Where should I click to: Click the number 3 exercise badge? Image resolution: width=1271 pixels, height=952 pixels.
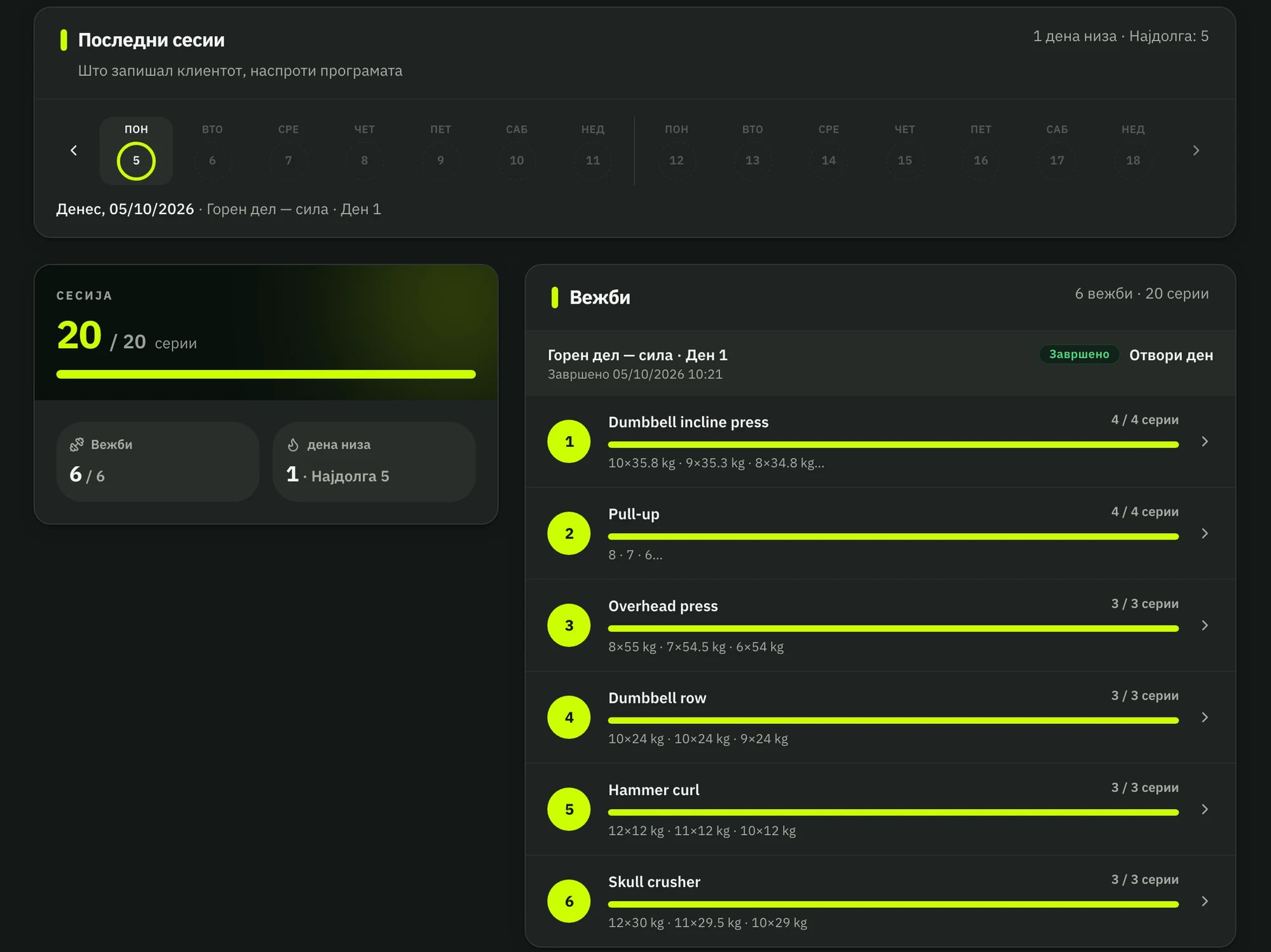(569, 625)
